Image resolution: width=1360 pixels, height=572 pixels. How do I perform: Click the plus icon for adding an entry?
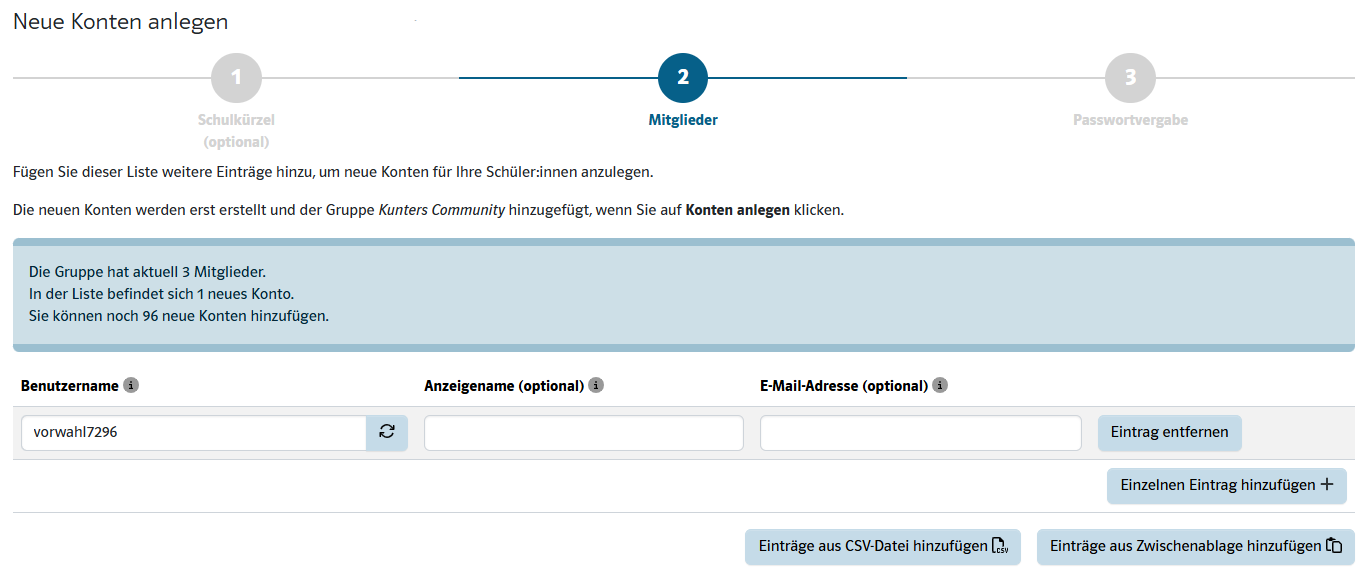[x=1327, y=485]
